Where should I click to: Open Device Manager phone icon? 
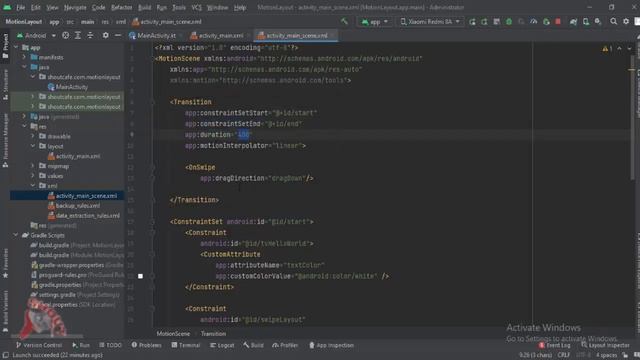tap(586, 22)
